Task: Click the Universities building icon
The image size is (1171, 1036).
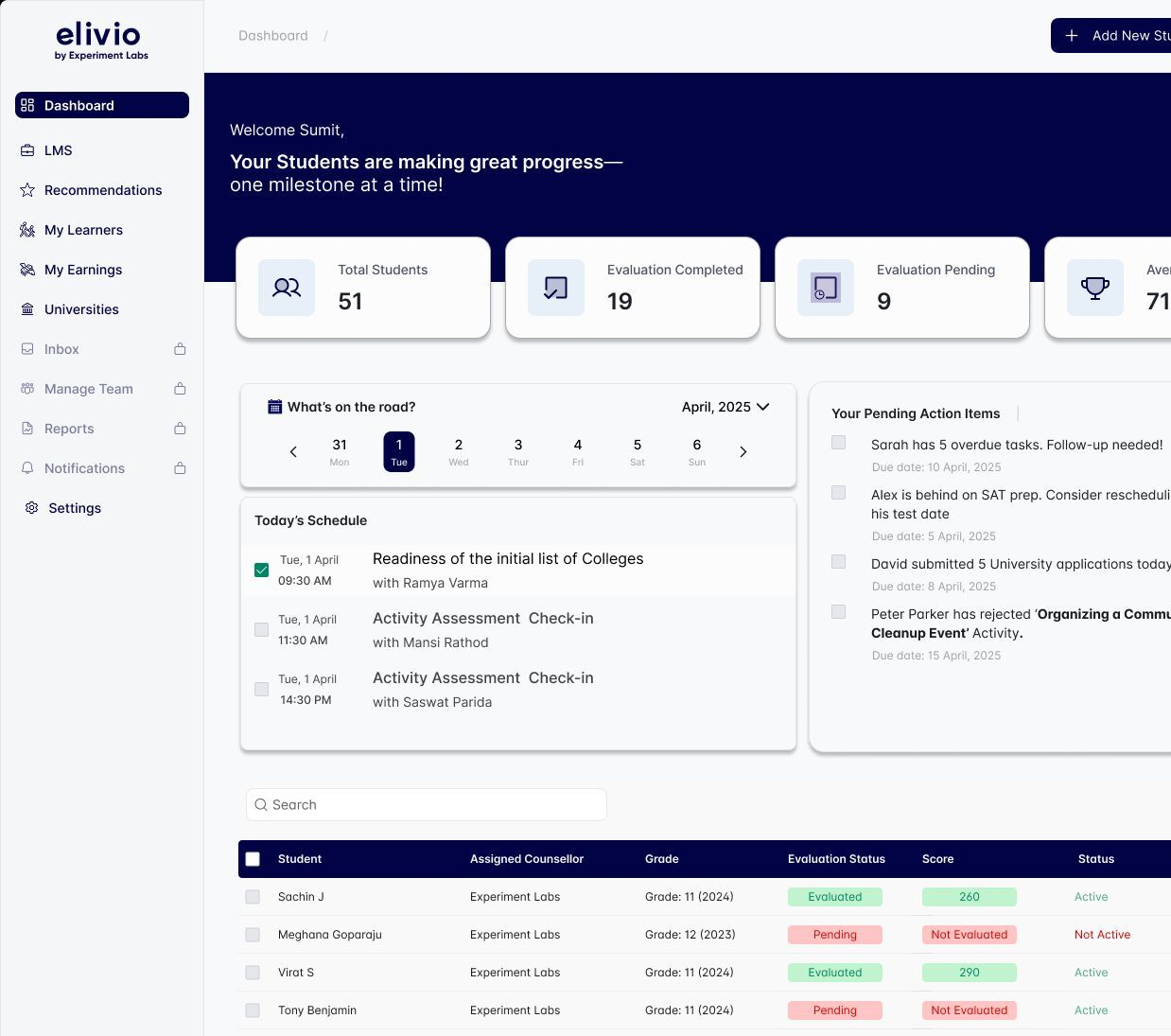Action: (x=27, y=309)
